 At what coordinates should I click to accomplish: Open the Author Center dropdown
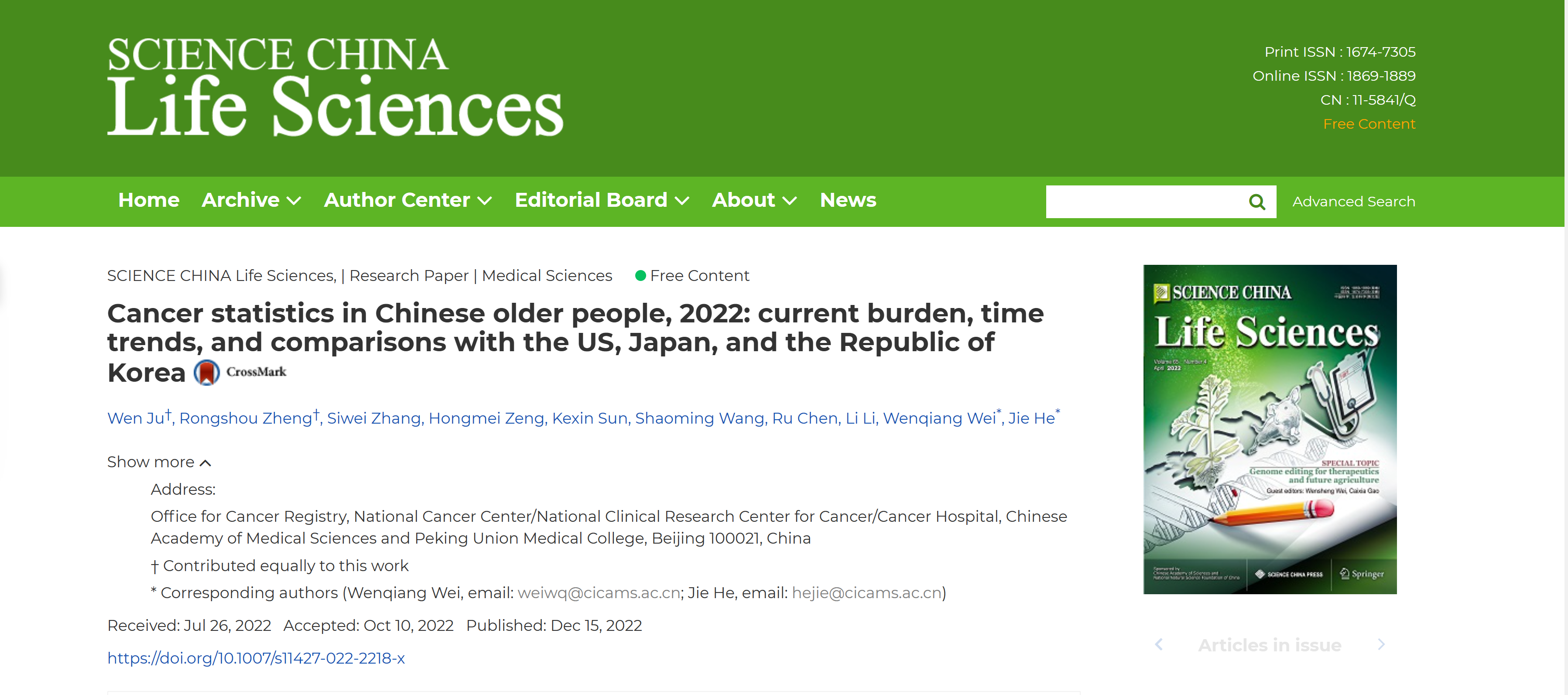[x=407, y=200]
